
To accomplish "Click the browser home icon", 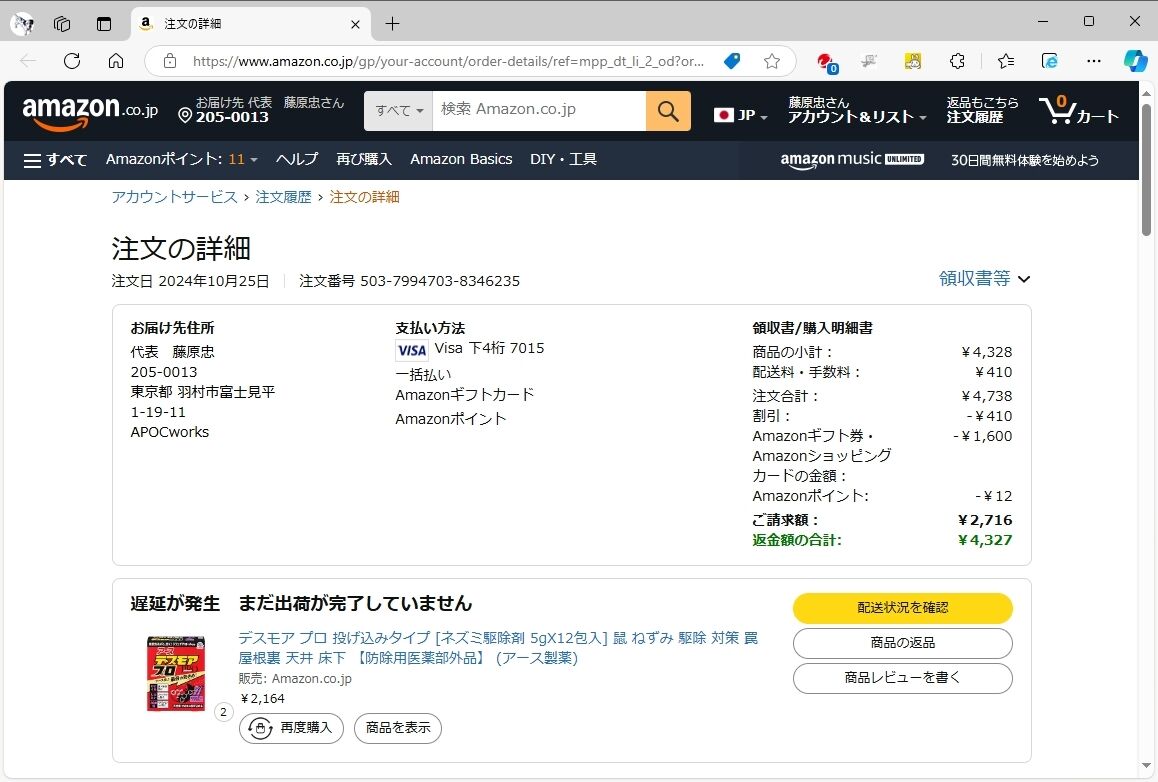I will 116,61.
